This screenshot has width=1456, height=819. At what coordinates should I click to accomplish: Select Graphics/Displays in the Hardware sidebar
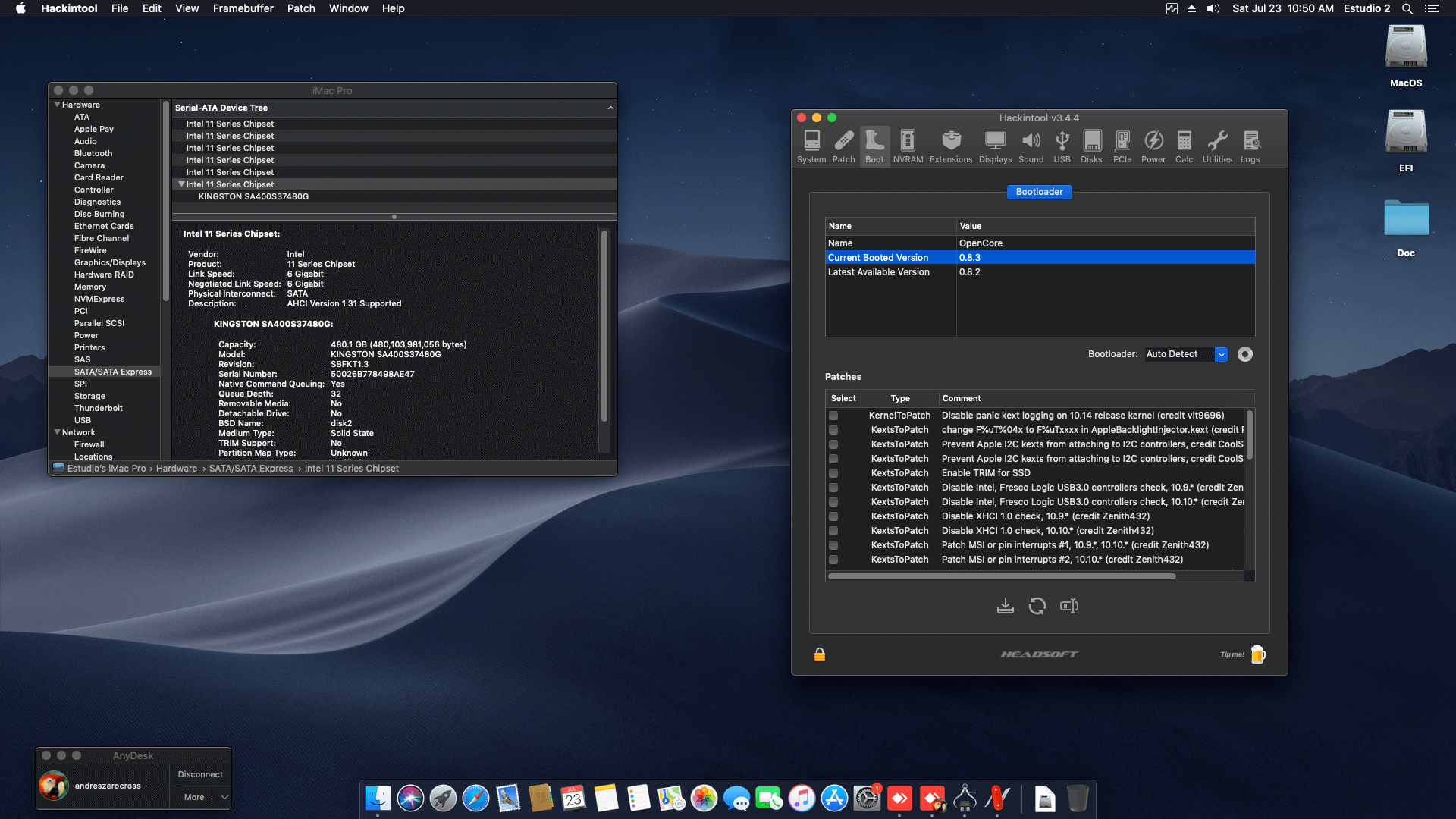pyautogui.click(x=110, y=262)
